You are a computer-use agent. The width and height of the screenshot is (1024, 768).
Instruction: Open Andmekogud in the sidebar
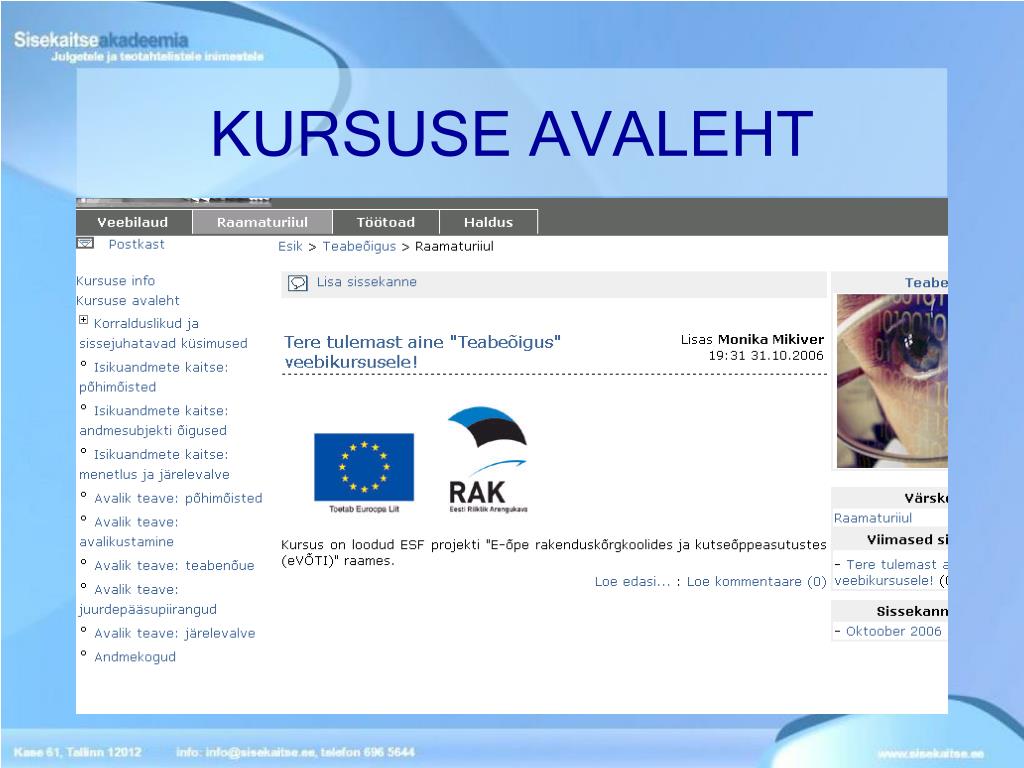pos(135,657)
